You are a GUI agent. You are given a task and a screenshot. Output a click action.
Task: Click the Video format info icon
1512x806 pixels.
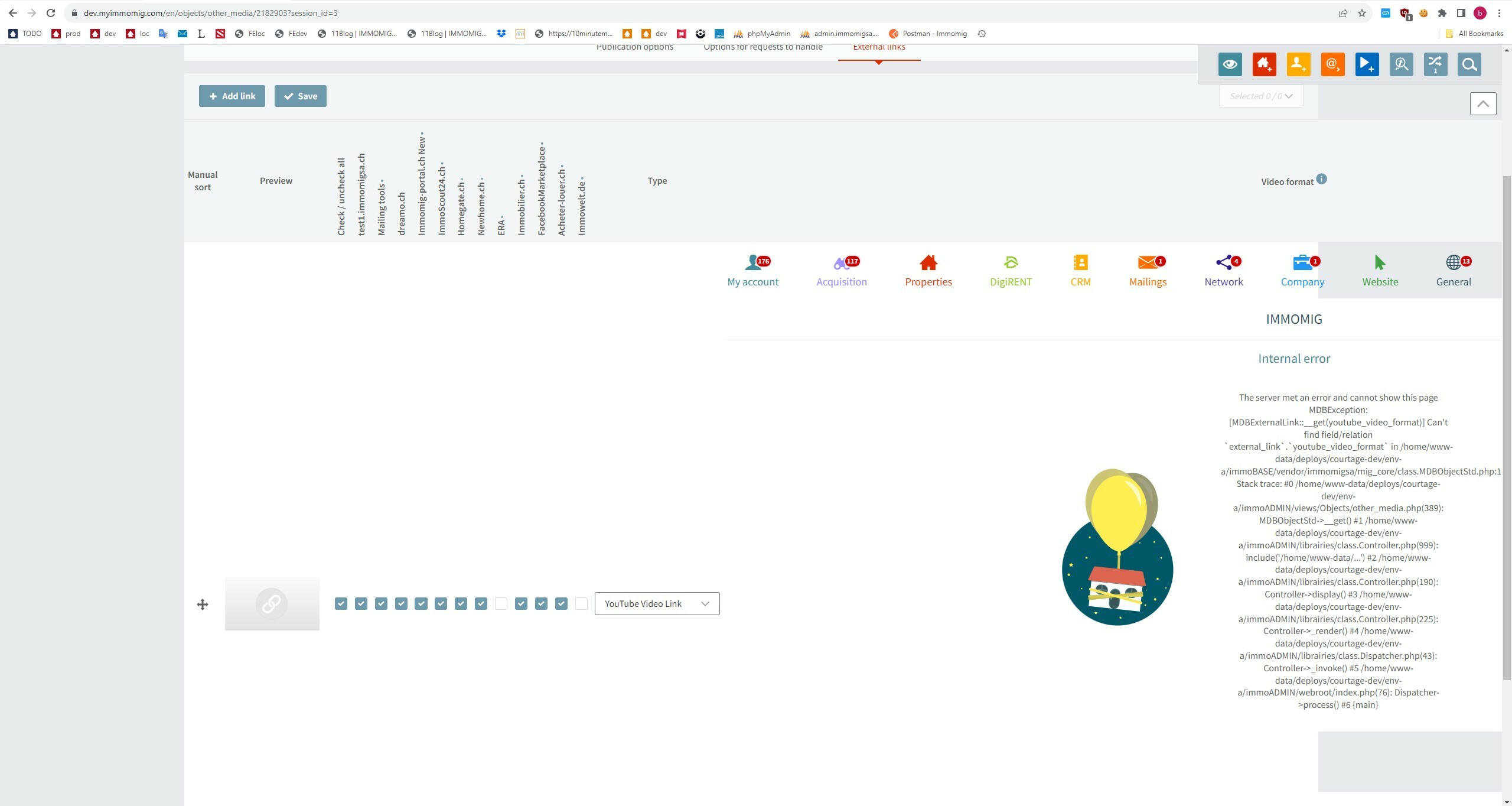1321,179
